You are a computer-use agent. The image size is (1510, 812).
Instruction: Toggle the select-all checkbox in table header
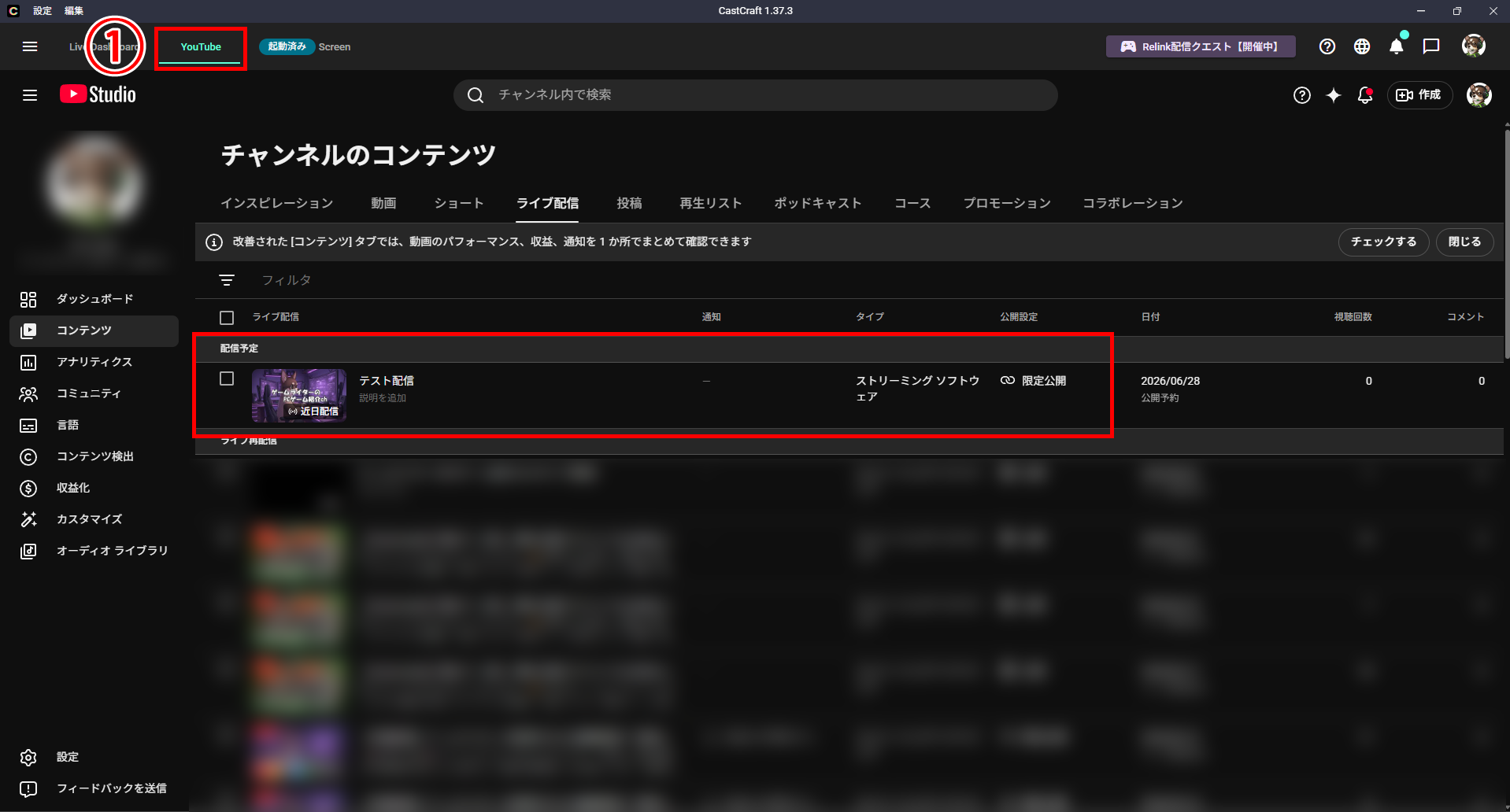coord(227,318)
